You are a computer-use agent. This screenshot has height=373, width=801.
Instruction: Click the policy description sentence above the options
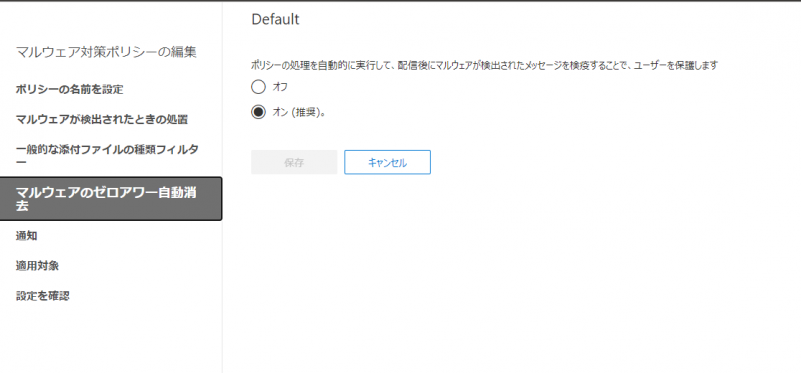(x=485, y=65)
